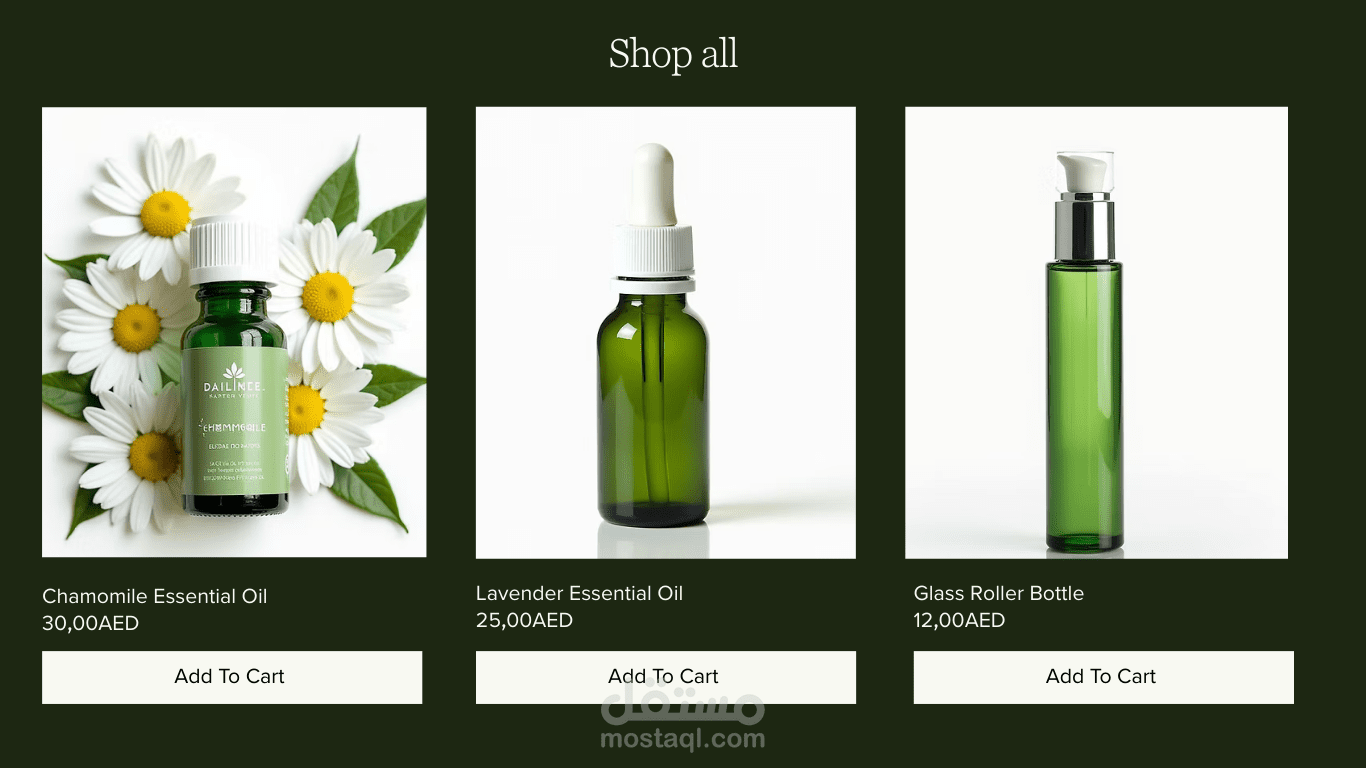Open the Glass Roller Bottle product image
This screenshot has width=1366, height=768.
(x=1096, y=332)
